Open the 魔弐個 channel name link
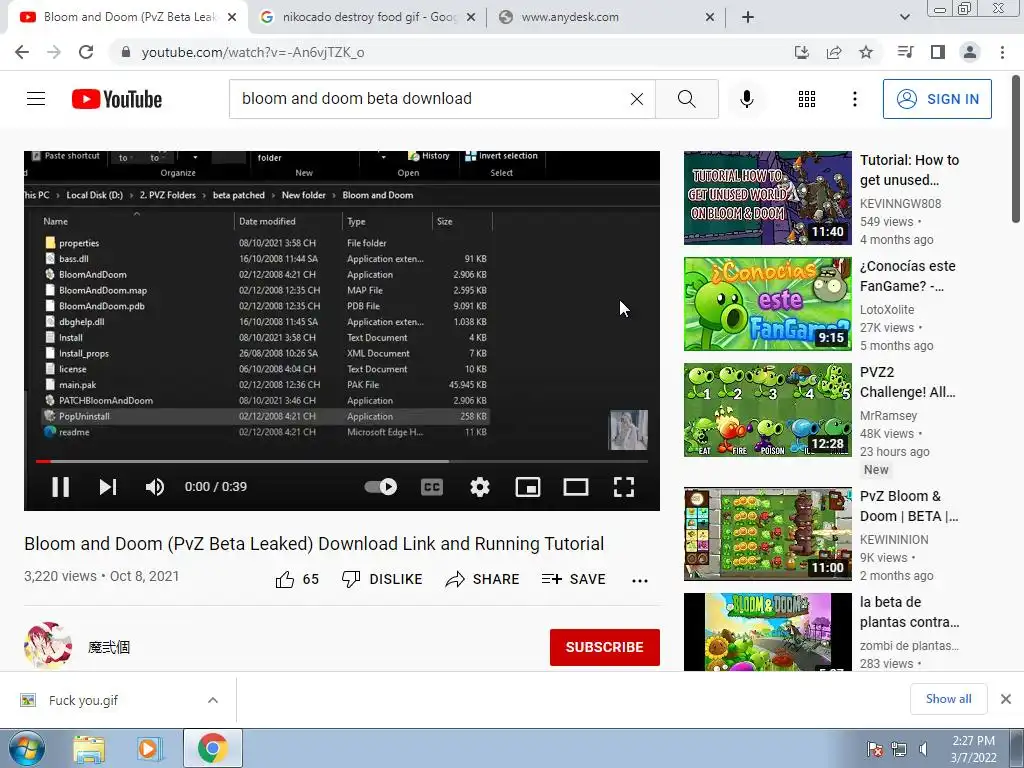 [x=109, y=647]
